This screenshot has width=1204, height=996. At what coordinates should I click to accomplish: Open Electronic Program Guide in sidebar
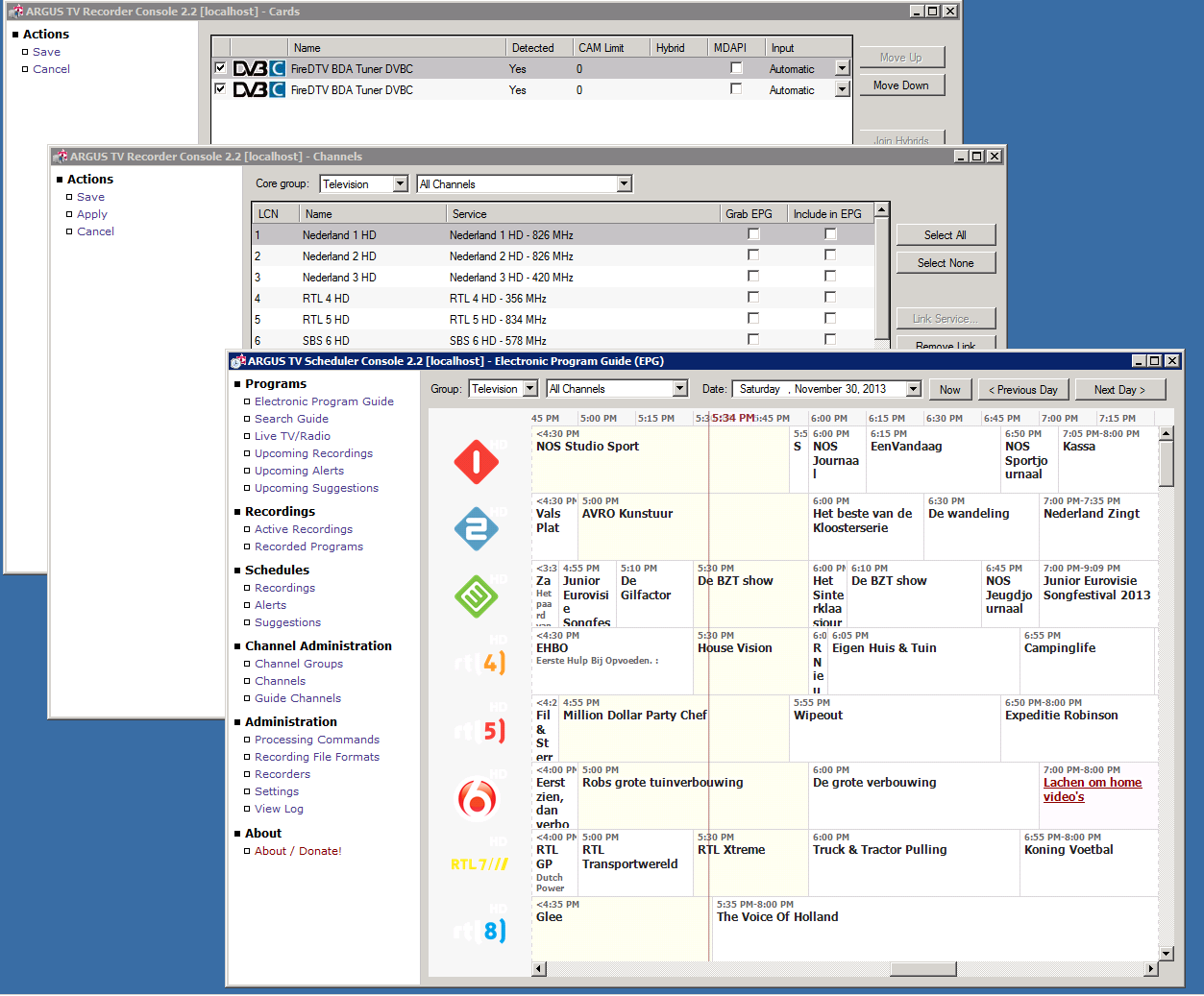324,401
